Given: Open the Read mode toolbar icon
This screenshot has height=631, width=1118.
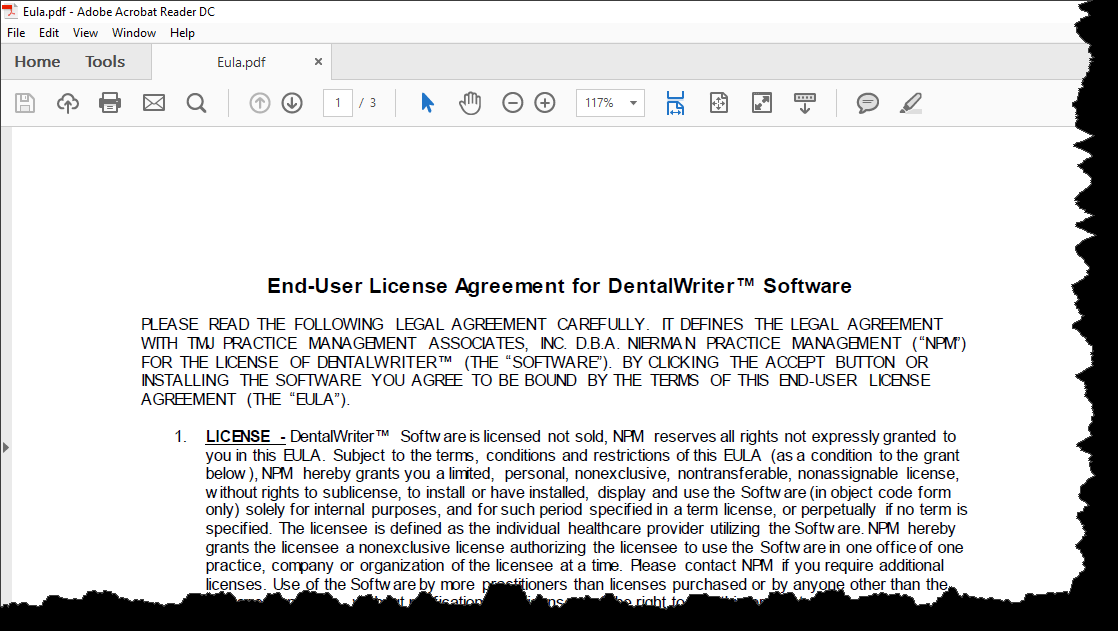Looking at the screenshot, I should pos(805,103).
